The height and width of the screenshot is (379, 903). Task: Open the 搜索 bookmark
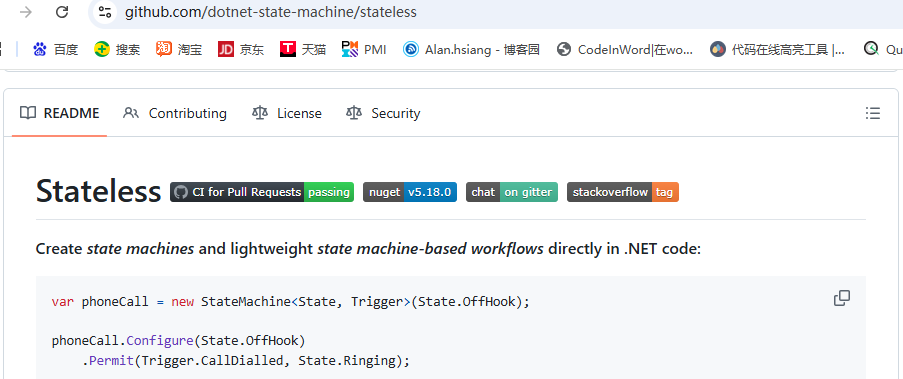pyautogui.click(x=117, y=50)
